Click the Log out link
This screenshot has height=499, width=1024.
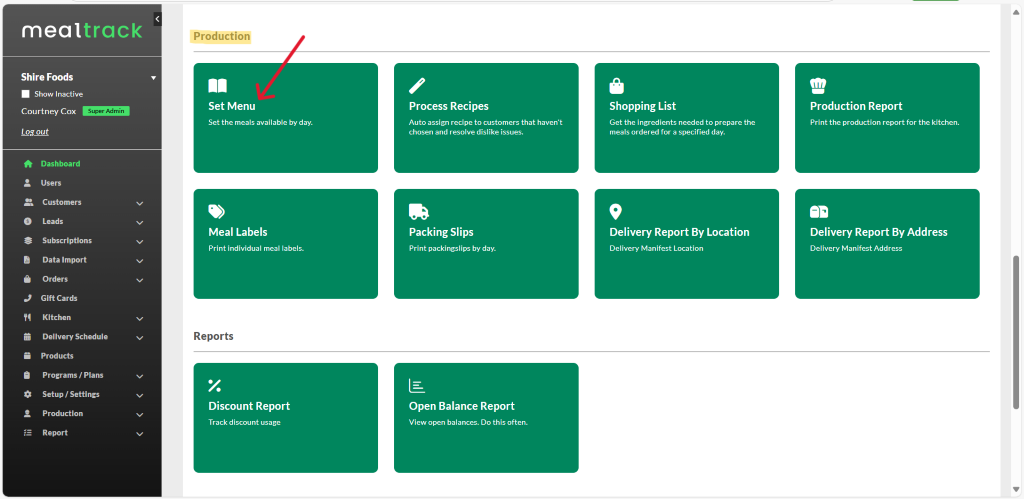(x=35, y=131)
